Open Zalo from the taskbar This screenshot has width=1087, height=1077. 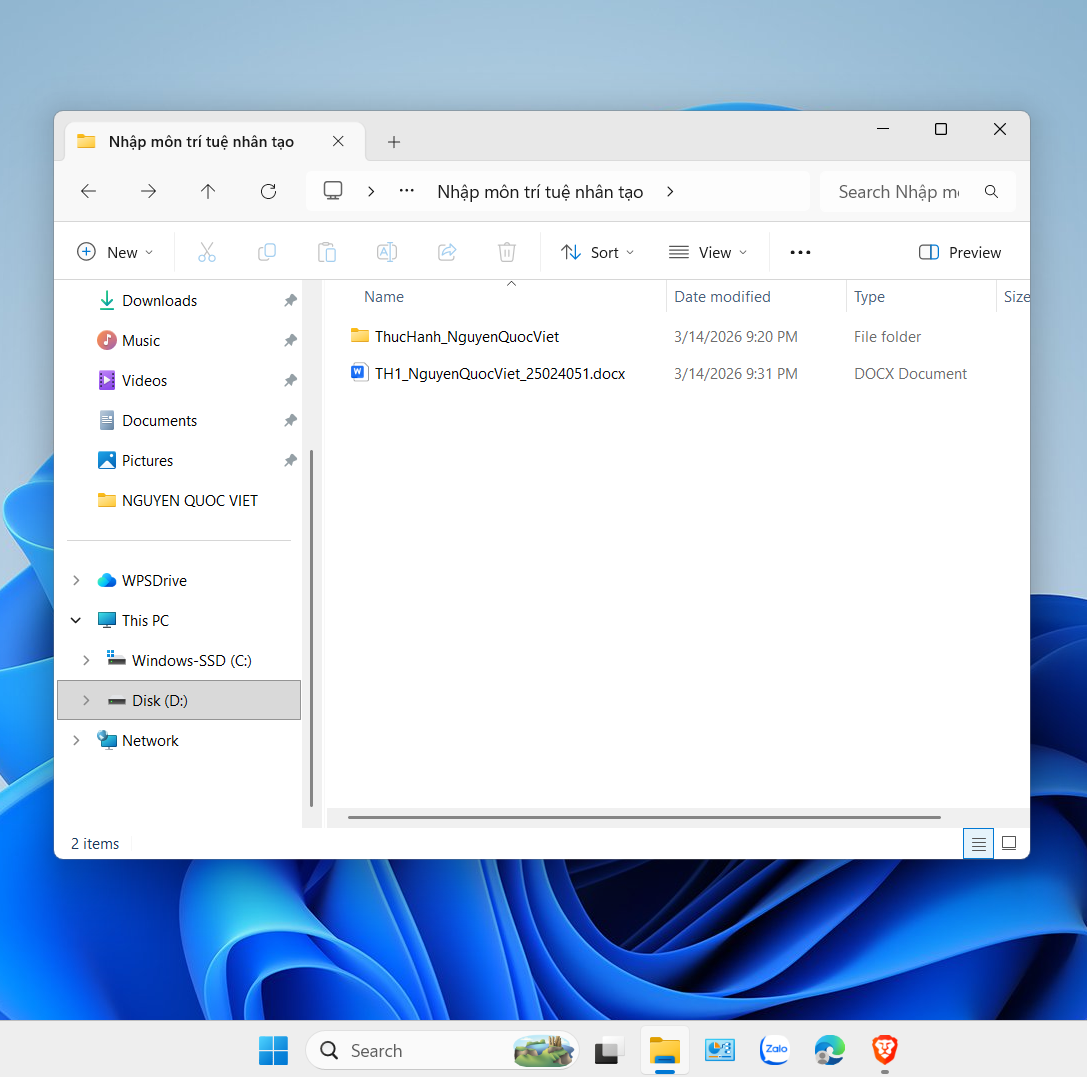[774, 1051]
